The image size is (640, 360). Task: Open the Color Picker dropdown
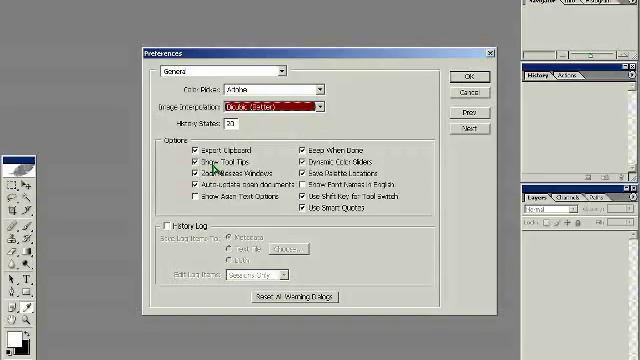pos(274,89)
